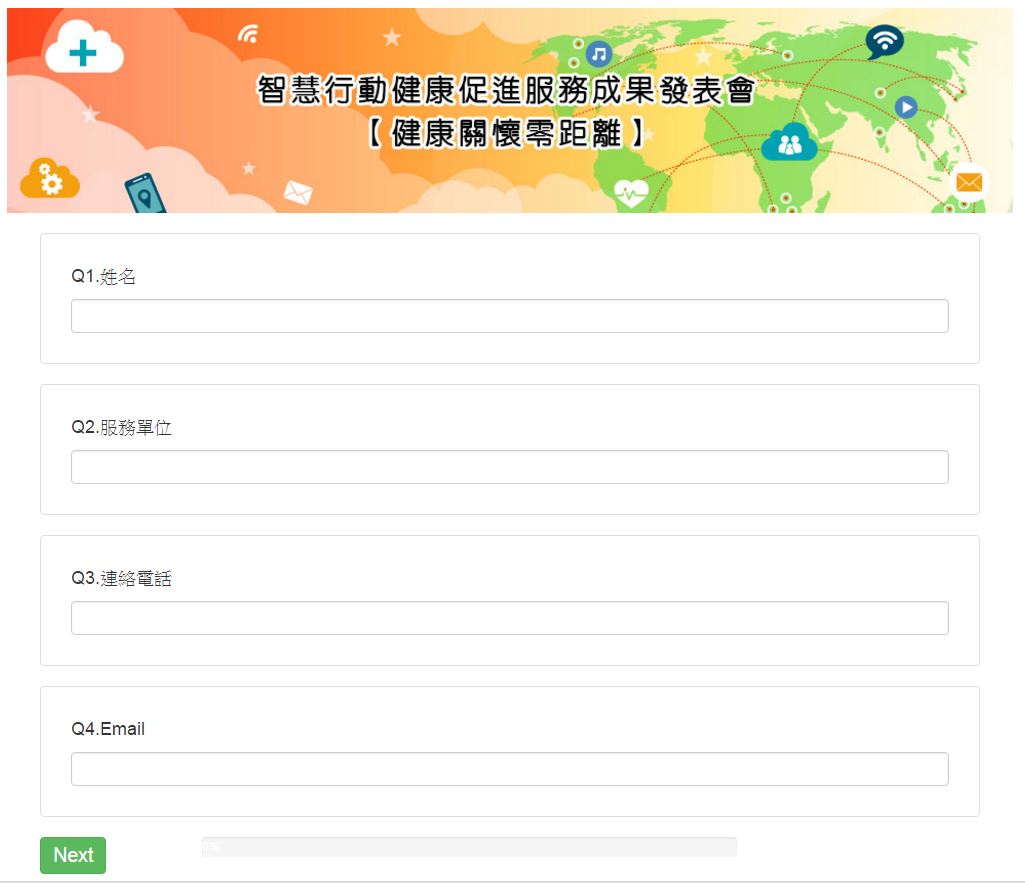Click the banner title 智慧行動健康促進服務成果發表會
1025x883 pixels.
click(x=505, y=90)
